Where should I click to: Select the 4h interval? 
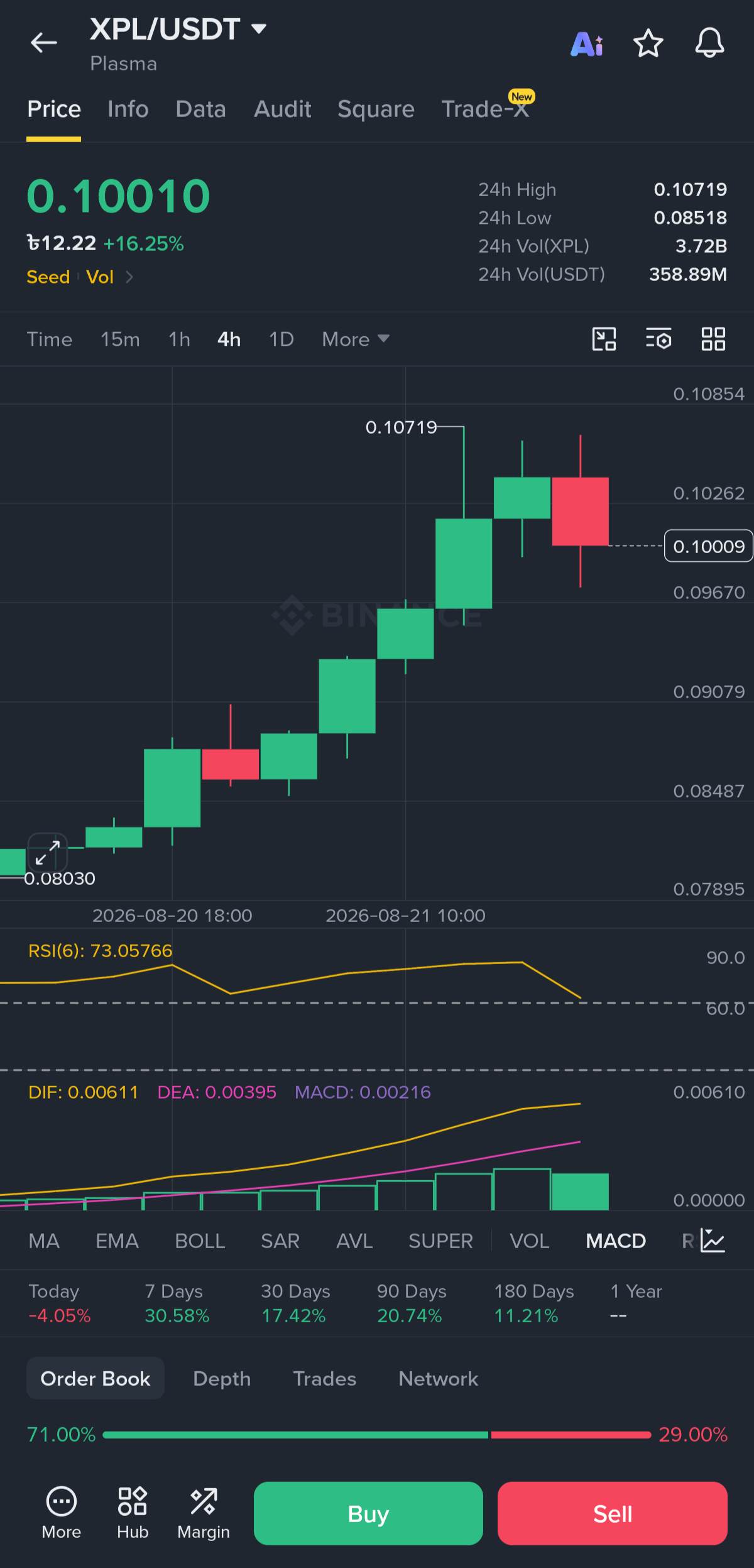click(x=229, y=339)
